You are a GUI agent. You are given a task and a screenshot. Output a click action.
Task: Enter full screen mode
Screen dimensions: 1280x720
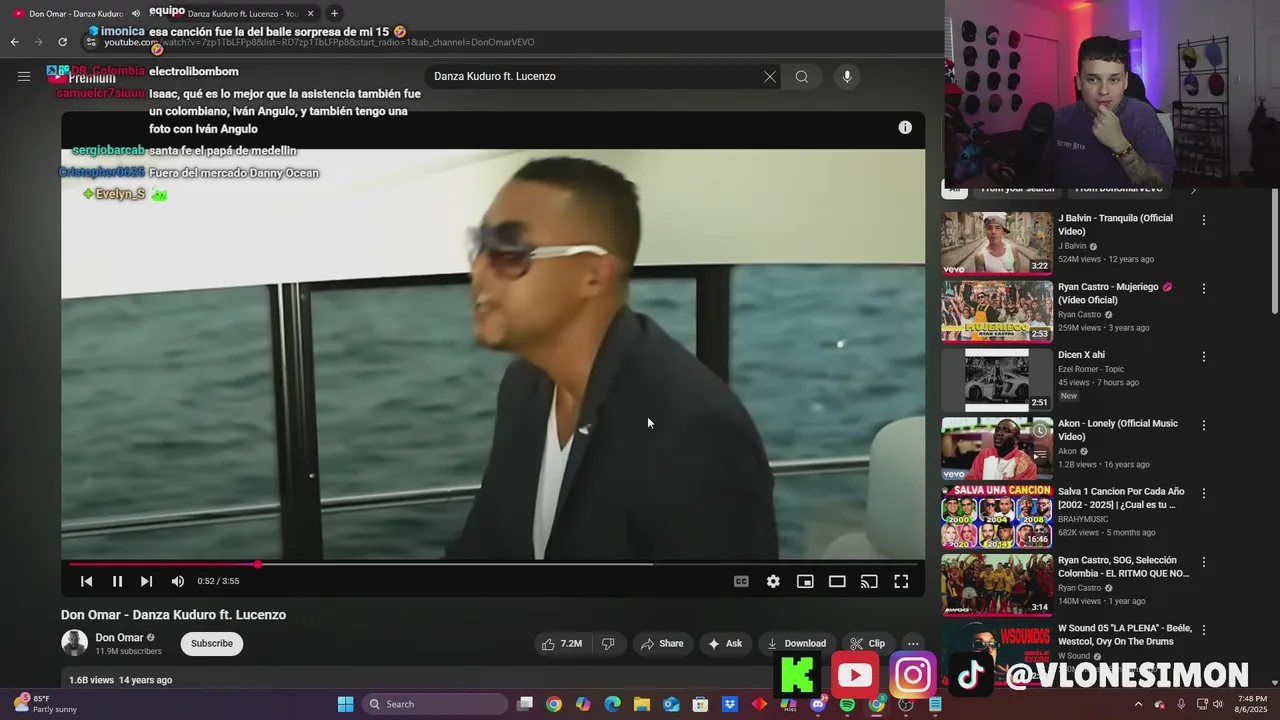(x=901, y=581)
